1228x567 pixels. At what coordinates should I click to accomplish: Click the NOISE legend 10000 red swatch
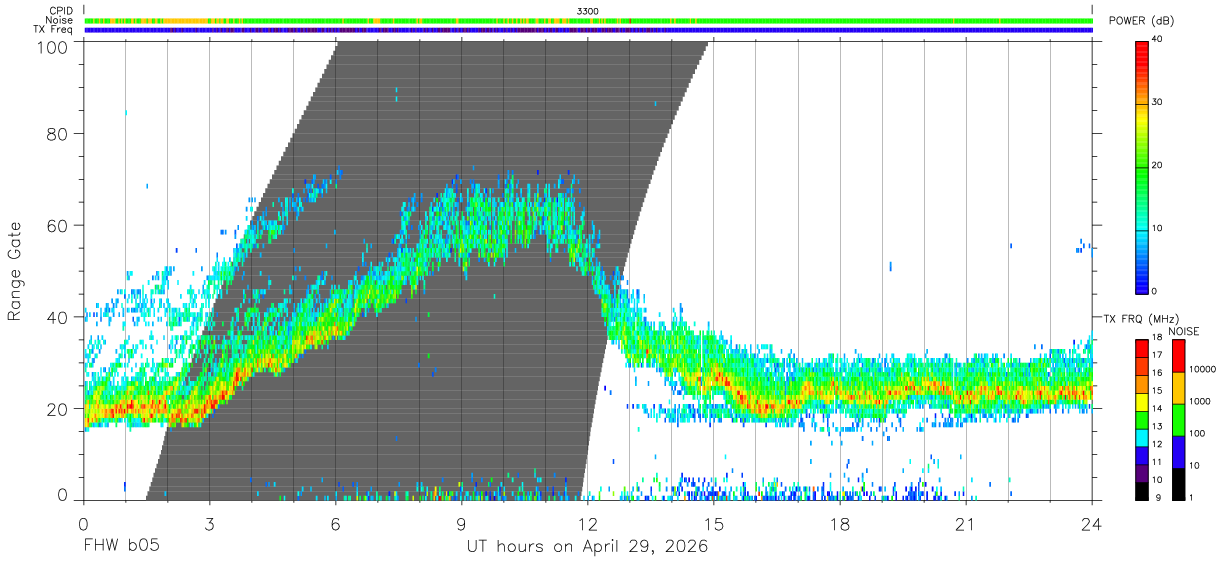click(1178, 356)
